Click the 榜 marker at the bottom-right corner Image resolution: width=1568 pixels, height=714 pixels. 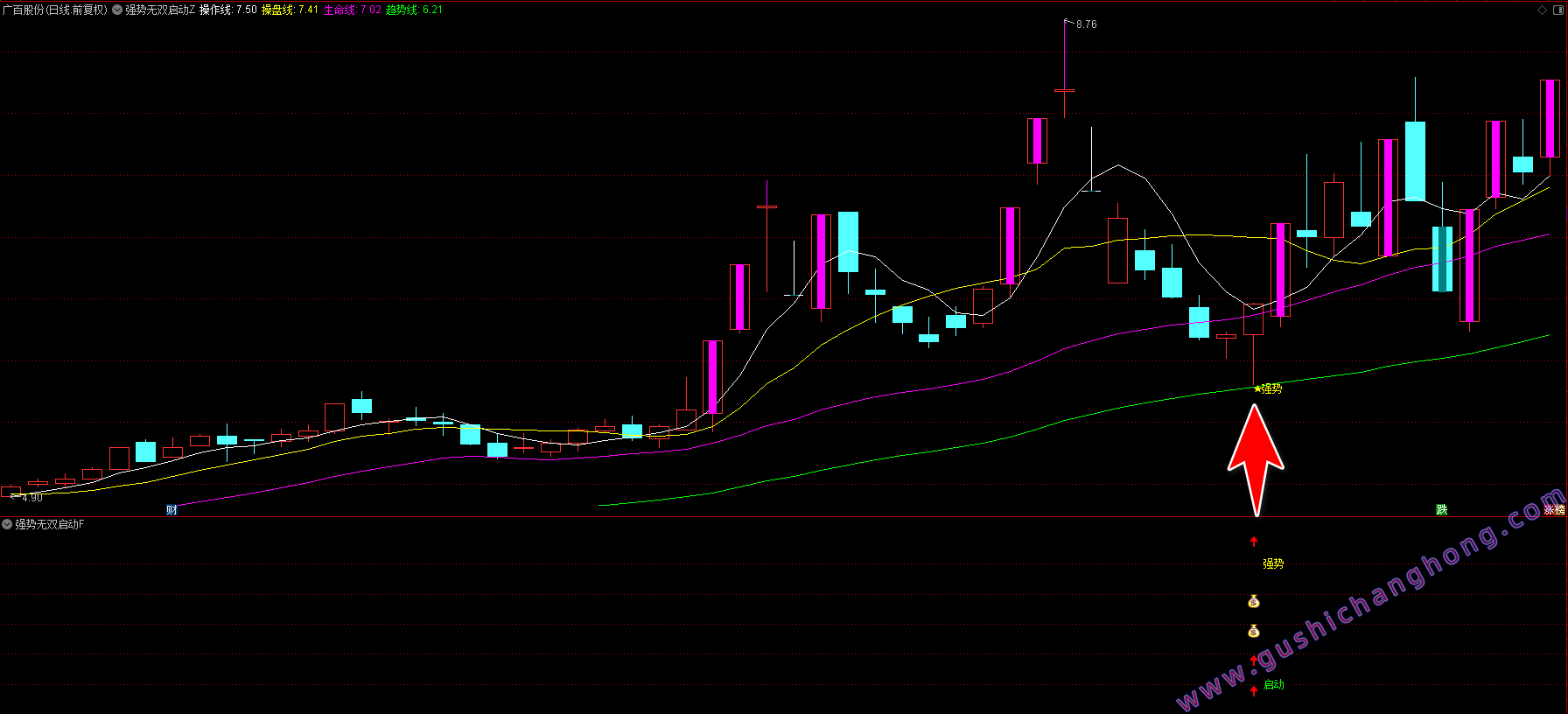(x=1560, y=510)
